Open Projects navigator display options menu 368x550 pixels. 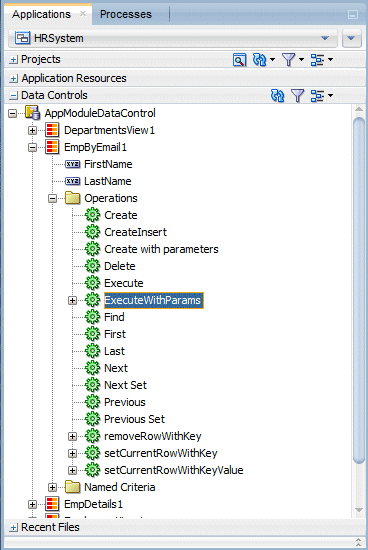pos(322,60)
